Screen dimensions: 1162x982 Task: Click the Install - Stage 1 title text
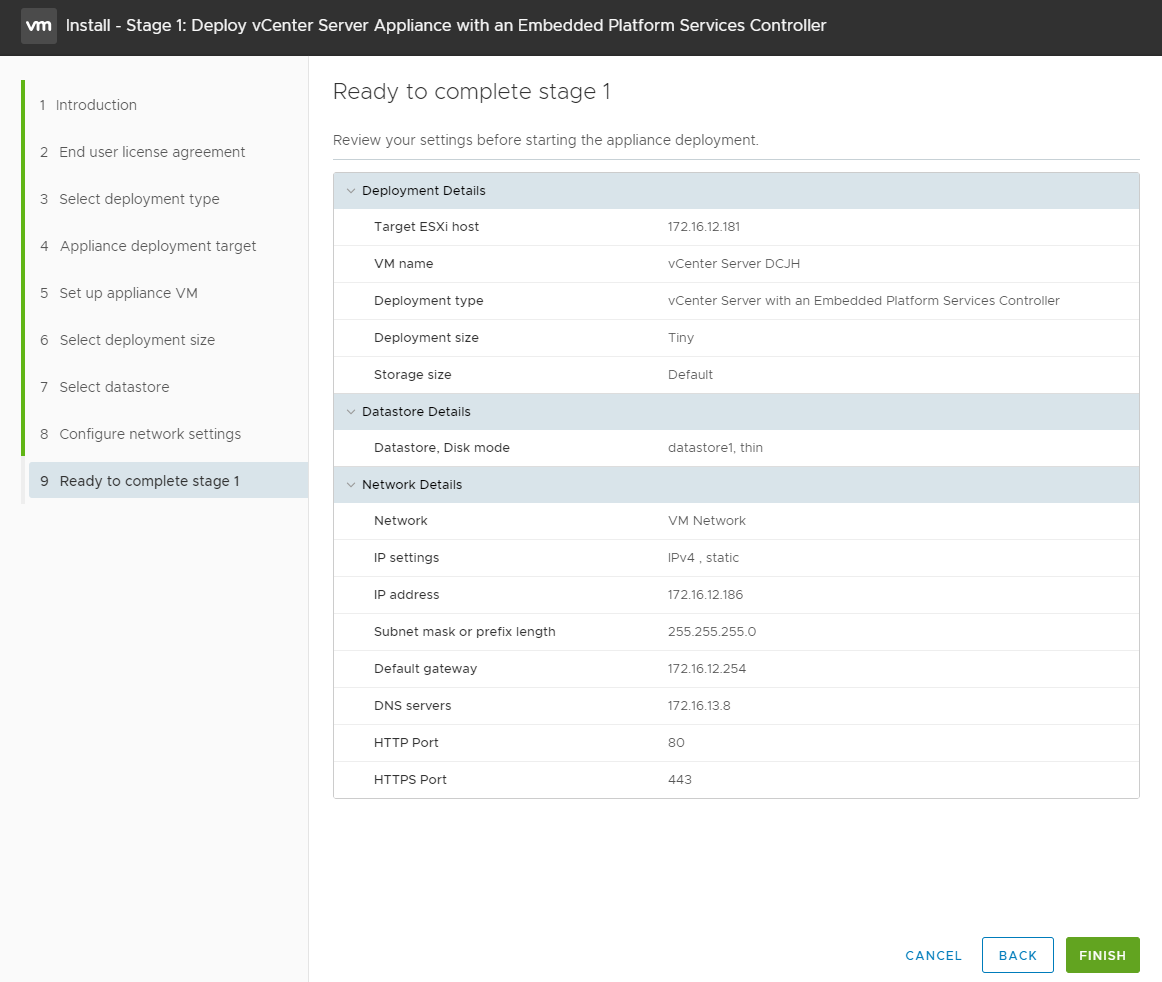pos(445,26)
